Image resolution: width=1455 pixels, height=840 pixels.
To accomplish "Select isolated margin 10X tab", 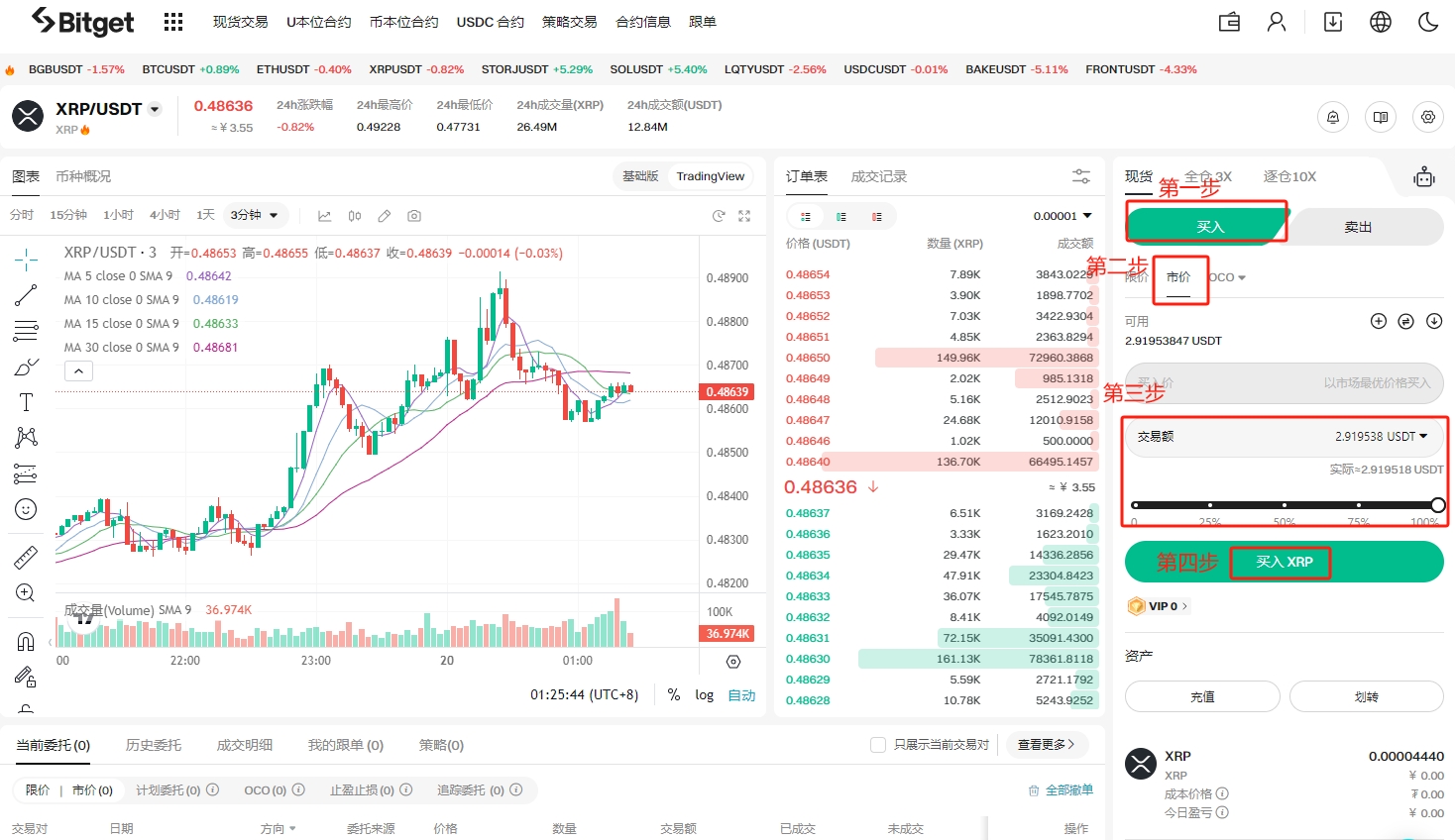I will (x=1289, y=176).
